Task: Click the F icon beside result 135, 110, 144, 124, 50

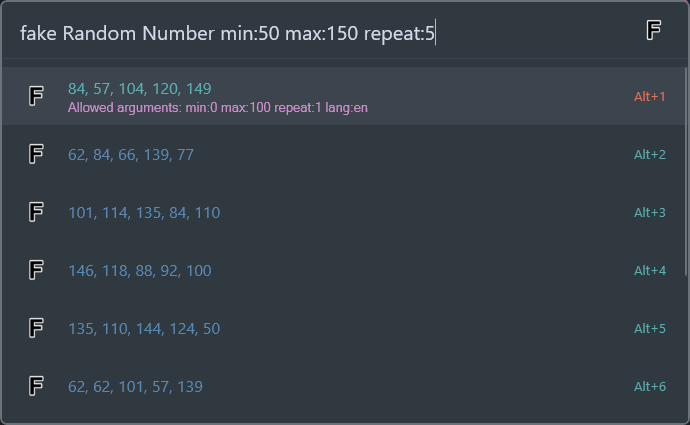Action: coord(36,328)
